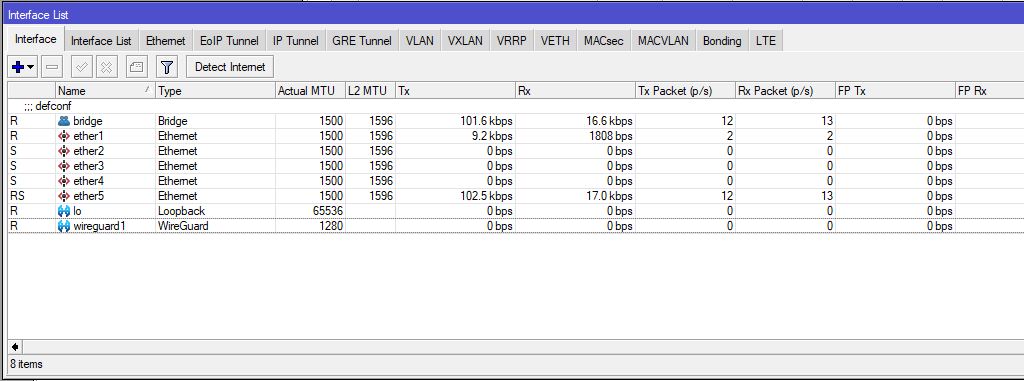This screenshot has width=1024, height=381.
Task: Click the Enable checkmark icon
Action: [x=82, y=67]
